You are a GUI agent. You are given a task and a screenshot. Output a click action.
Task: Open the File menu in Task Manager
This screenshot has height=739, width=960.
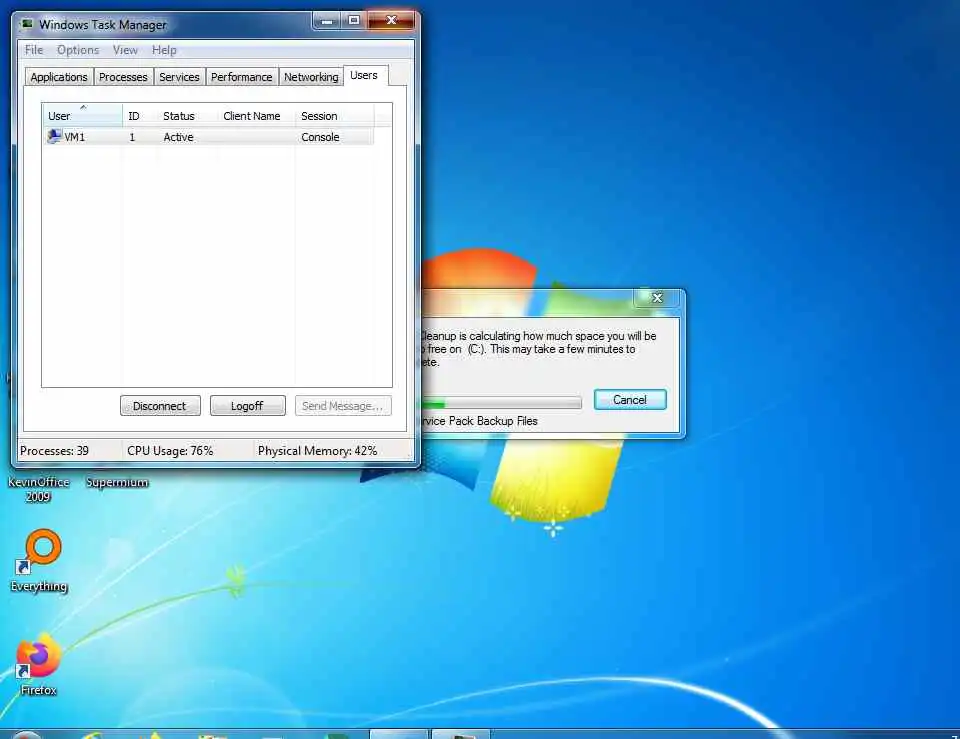pyautogui.click(x=34, y=50)
